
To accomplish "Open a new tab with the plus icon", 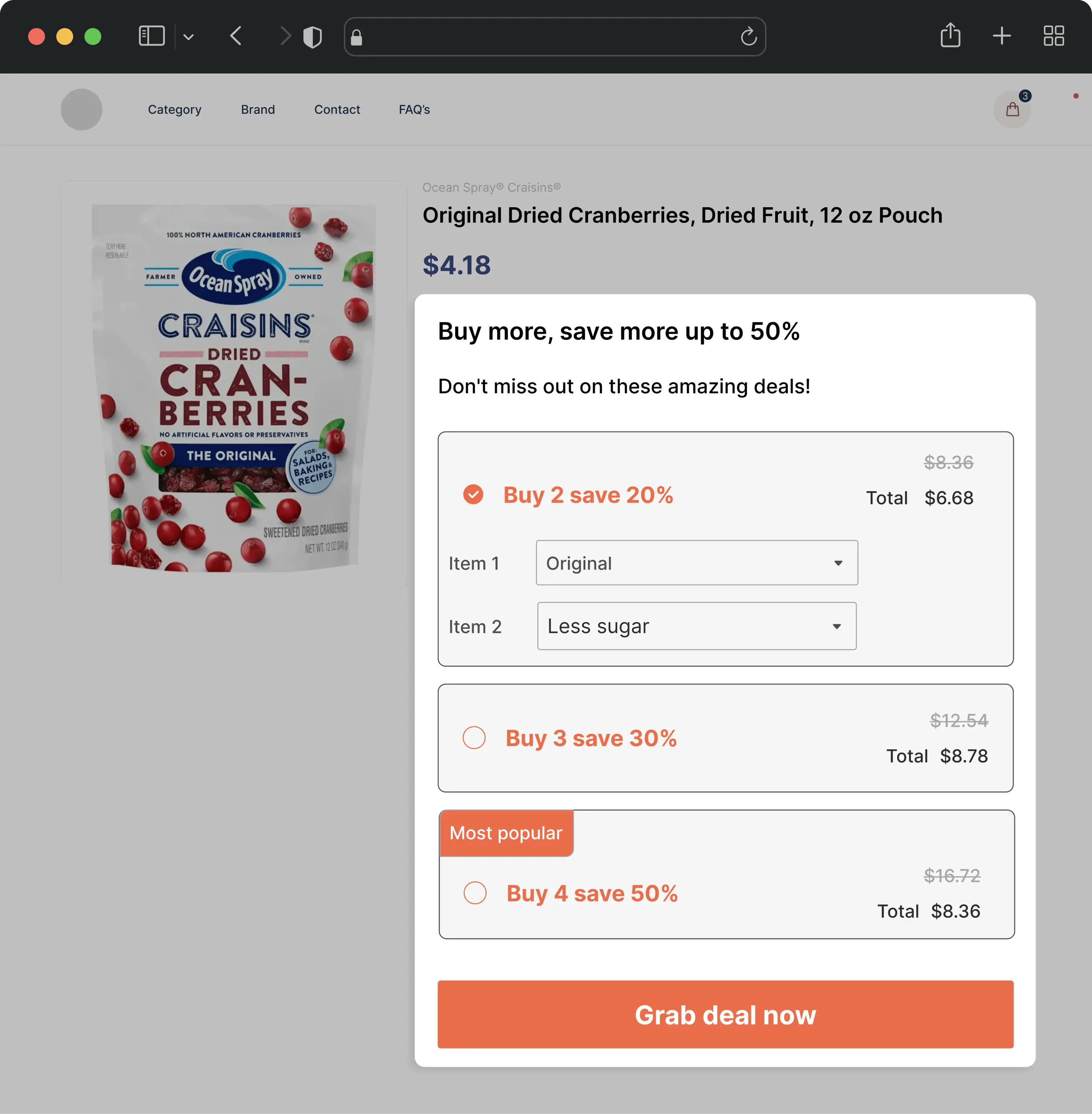I will 1001,36.
